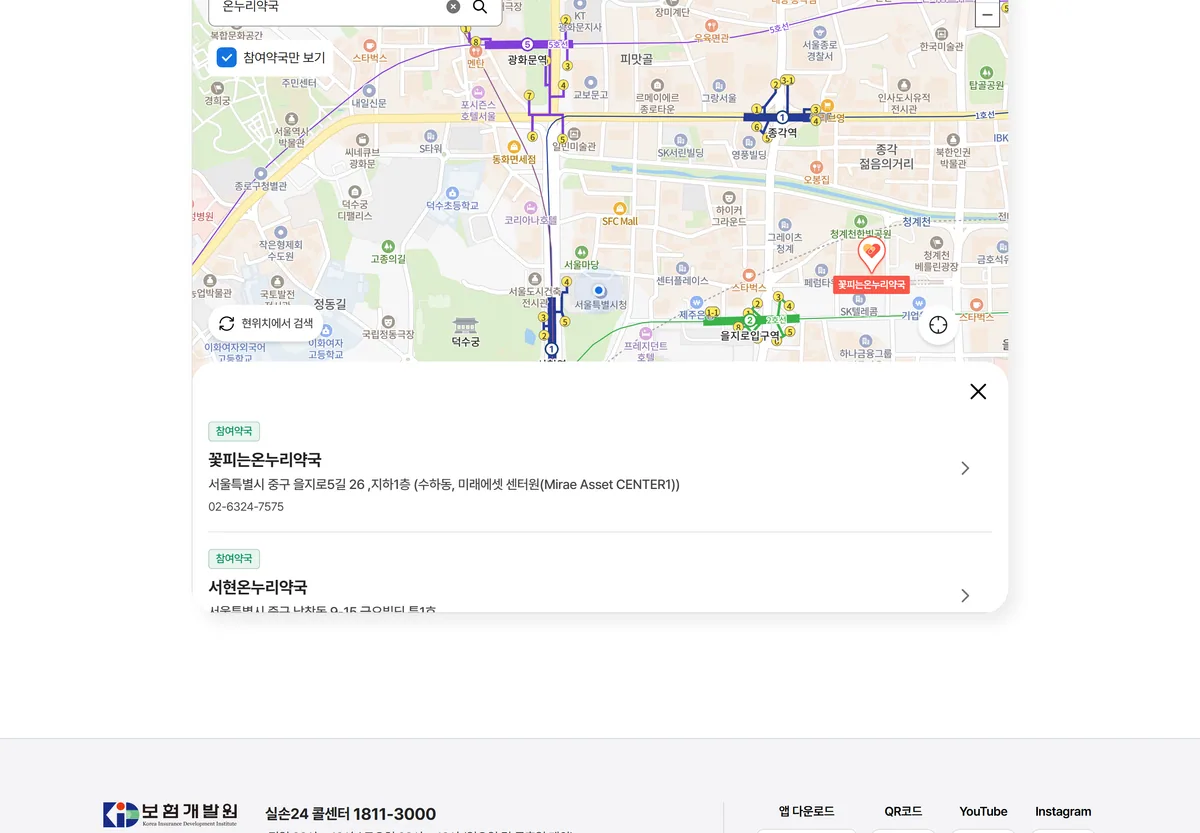Open details chevron for 꽃피는온누리약국

click(x=965, y=468)
